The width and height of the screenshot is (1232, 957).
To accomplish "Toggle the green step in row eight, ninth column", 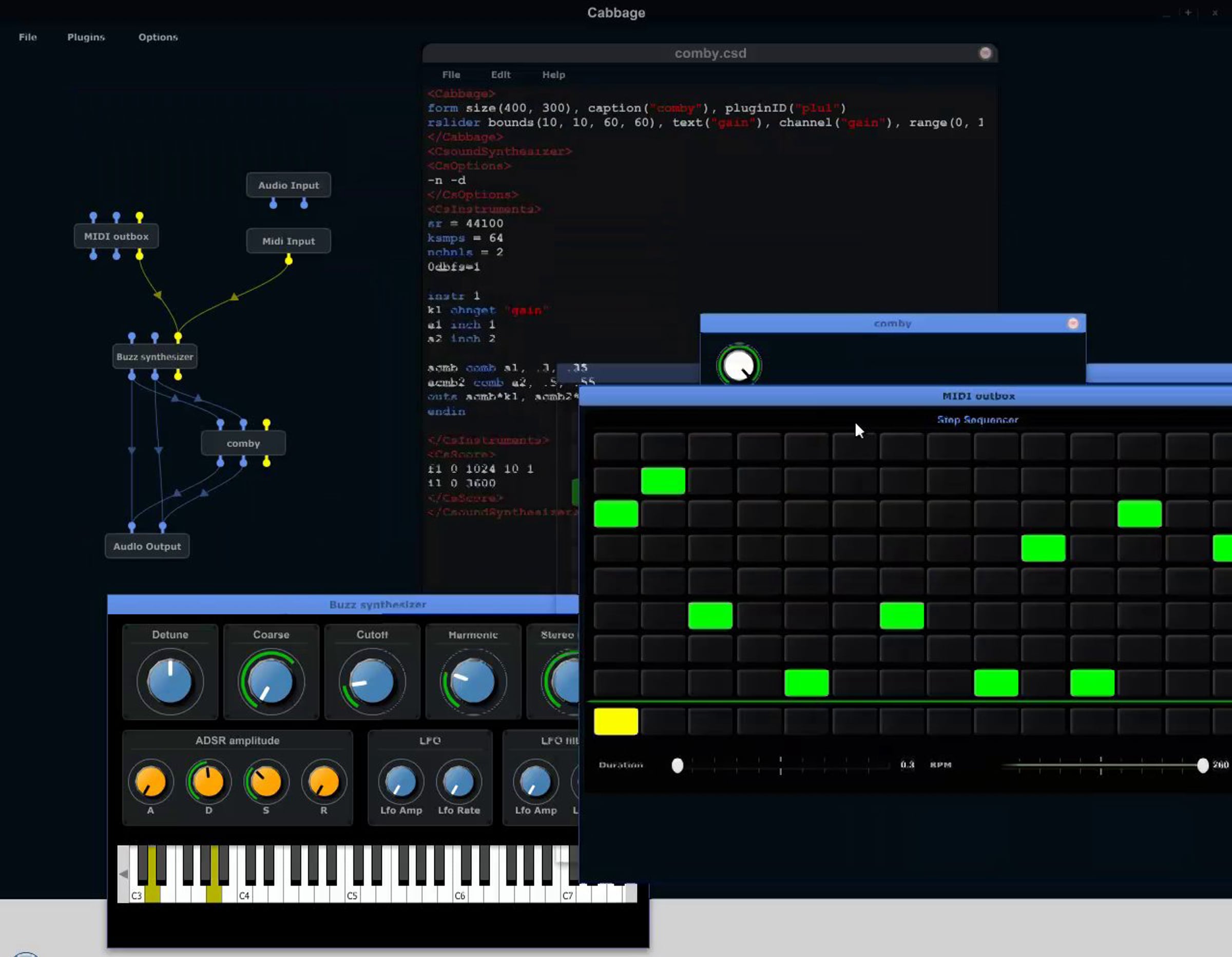I will [996, 683].
